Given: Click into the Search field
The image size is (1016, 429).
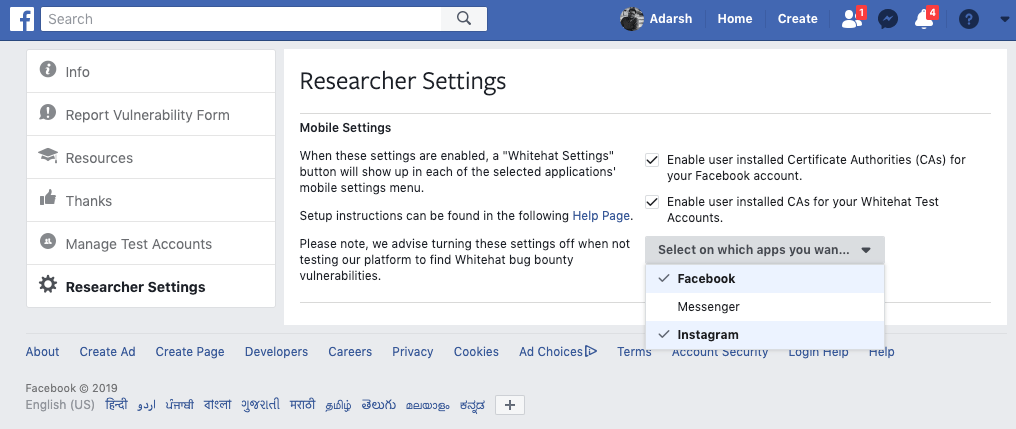Looking at the screenshot, I should pos(241,19).
